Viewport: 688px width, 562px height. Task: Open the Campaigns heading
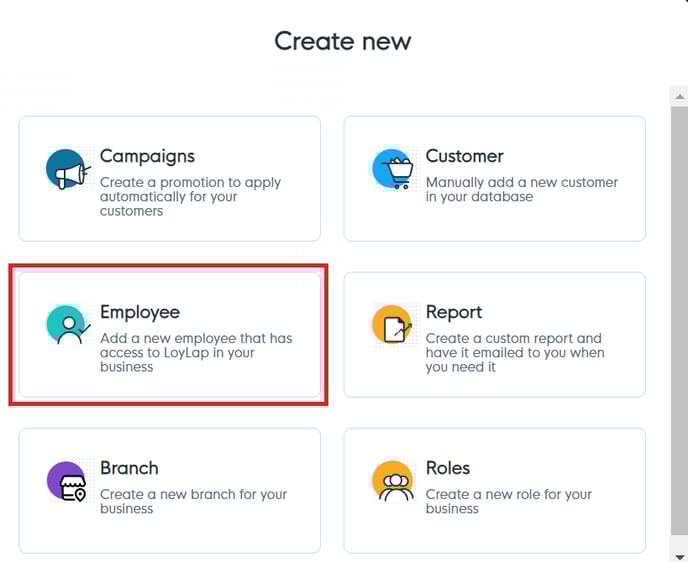(147, 156)
